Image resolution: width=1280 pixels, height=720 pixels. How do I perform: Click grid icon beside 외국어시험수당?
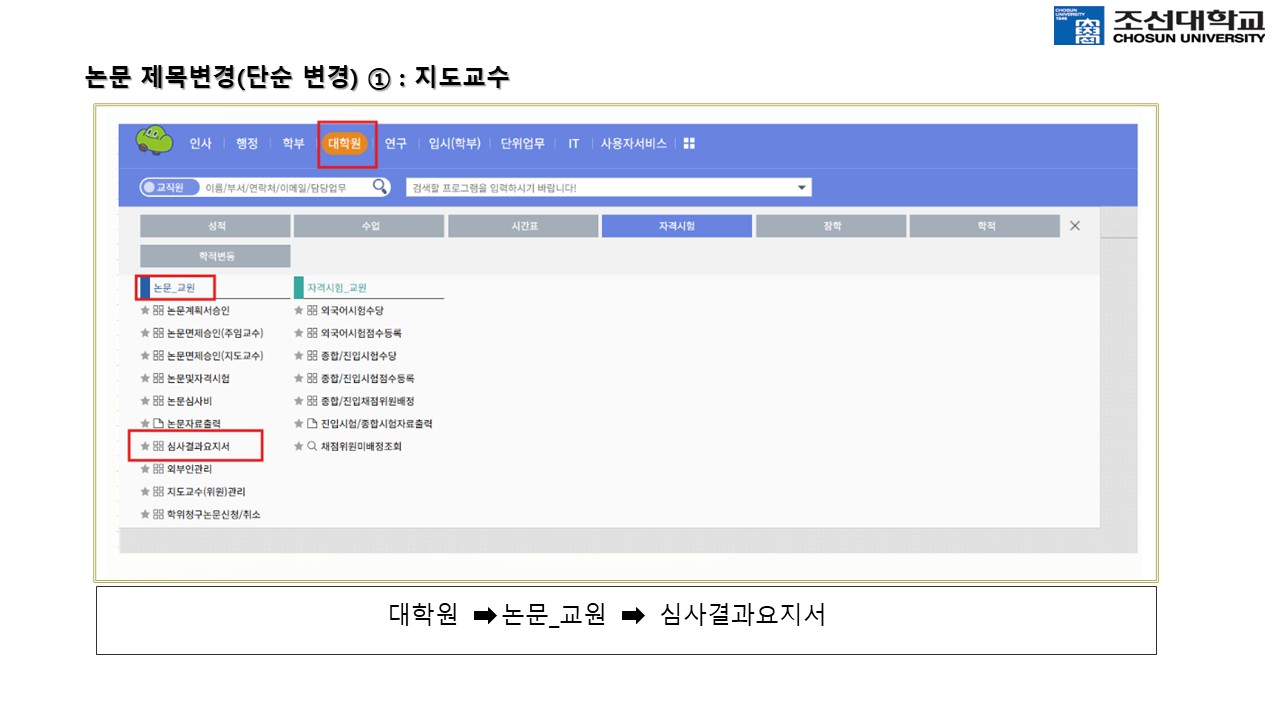click(312, 311)
